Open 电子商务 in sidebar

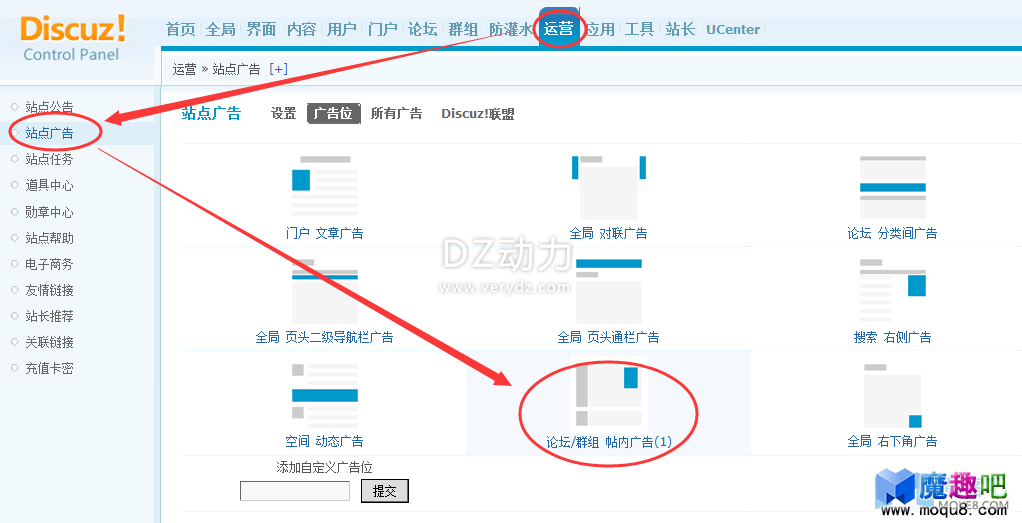coord(50,264)
